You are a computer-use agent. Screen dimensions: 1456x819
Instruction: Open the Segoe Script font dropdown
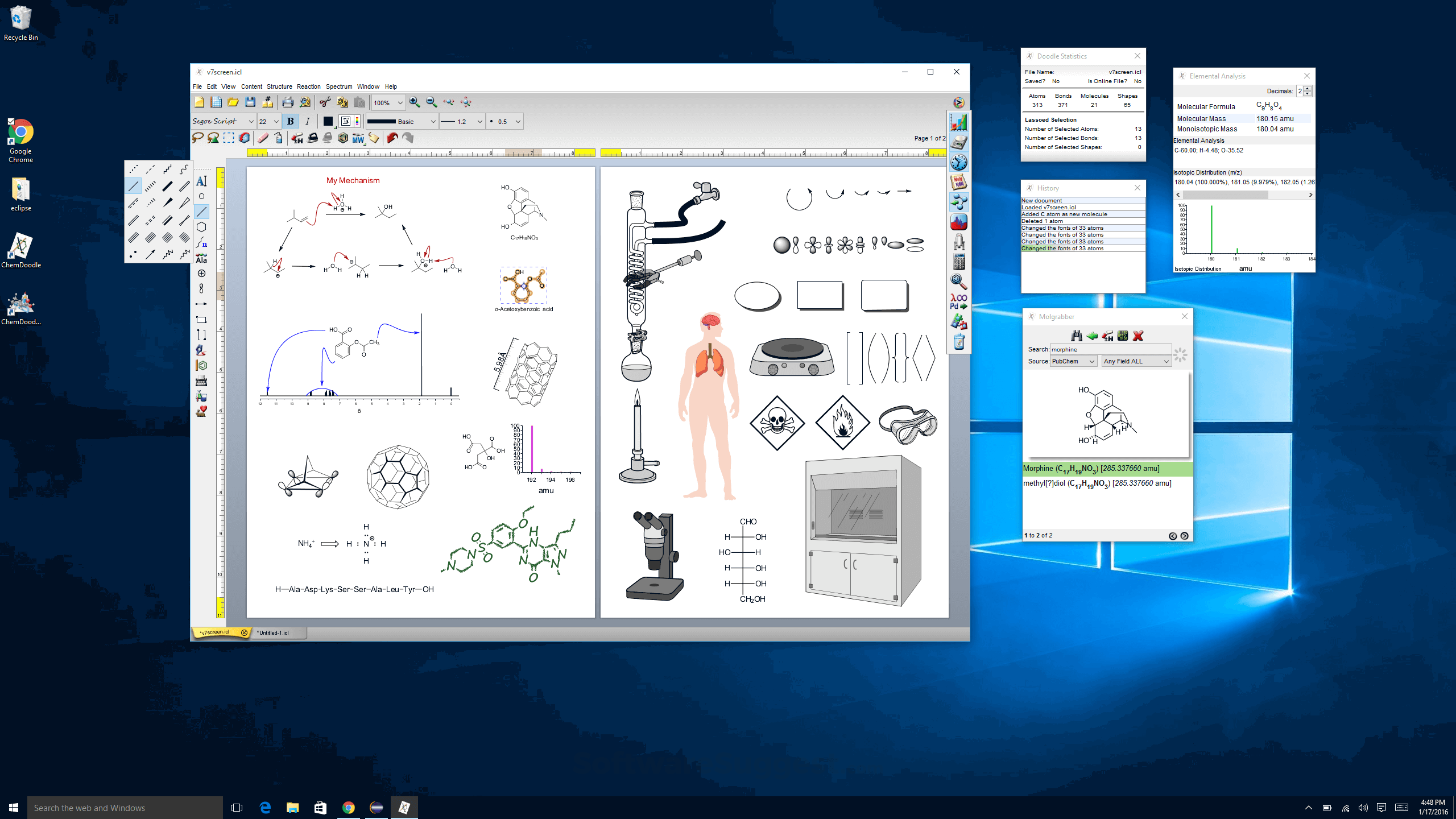[x=251, y=121]
